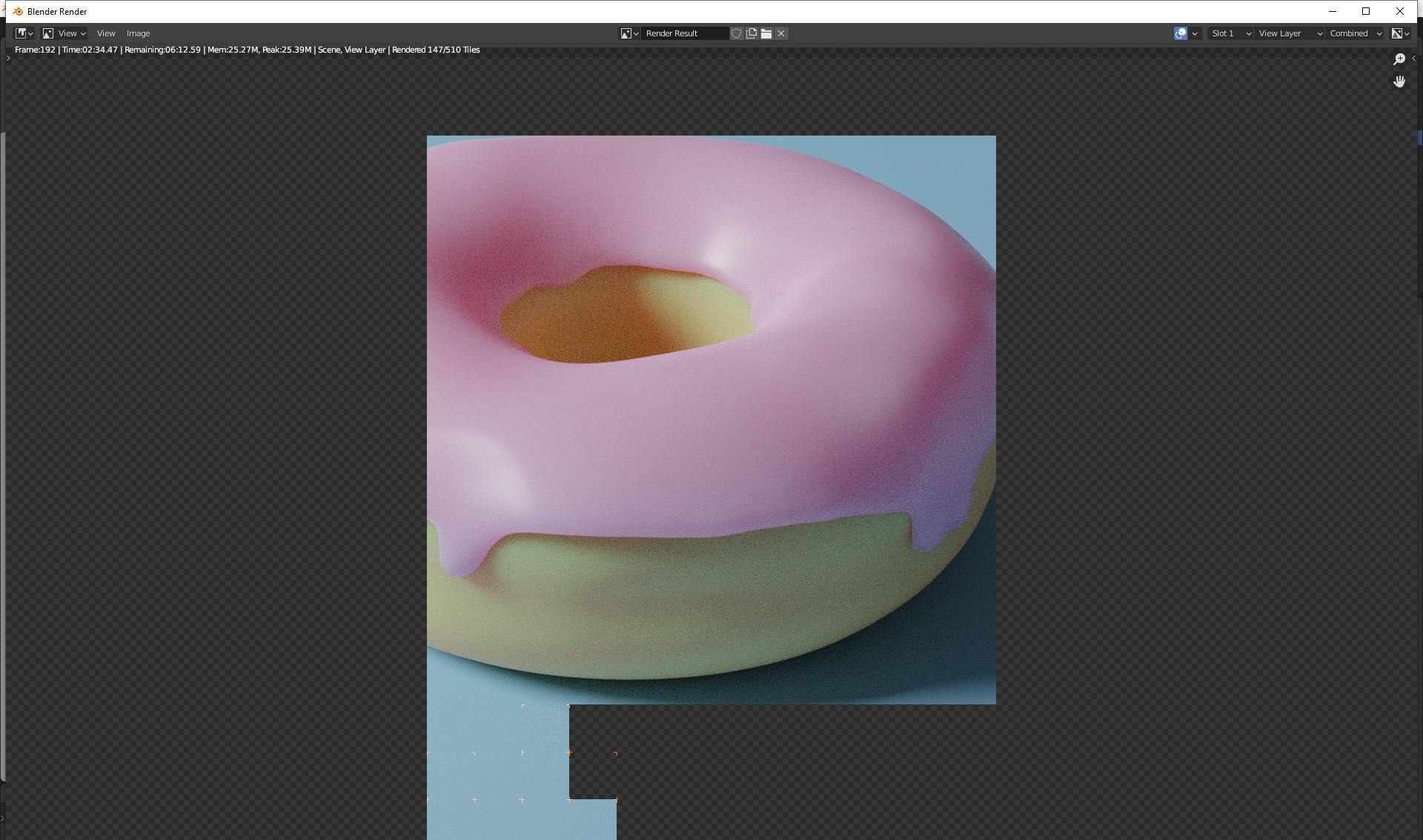
Task: Open the View menu
Action: click(106, 33)
